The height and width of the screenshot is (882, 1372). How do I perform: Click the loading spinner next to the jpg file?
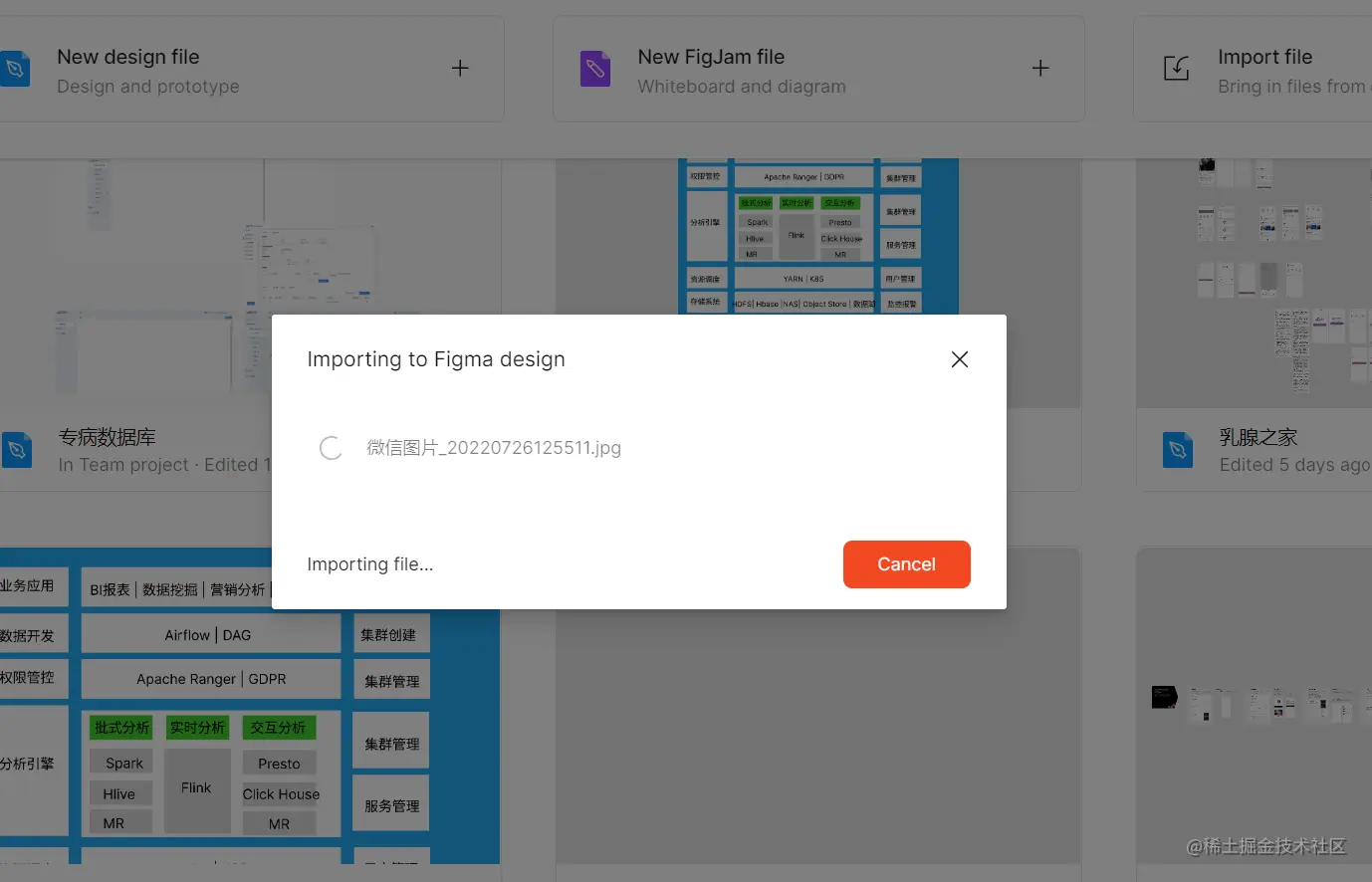pyautogui.click(x=331, y=448)
